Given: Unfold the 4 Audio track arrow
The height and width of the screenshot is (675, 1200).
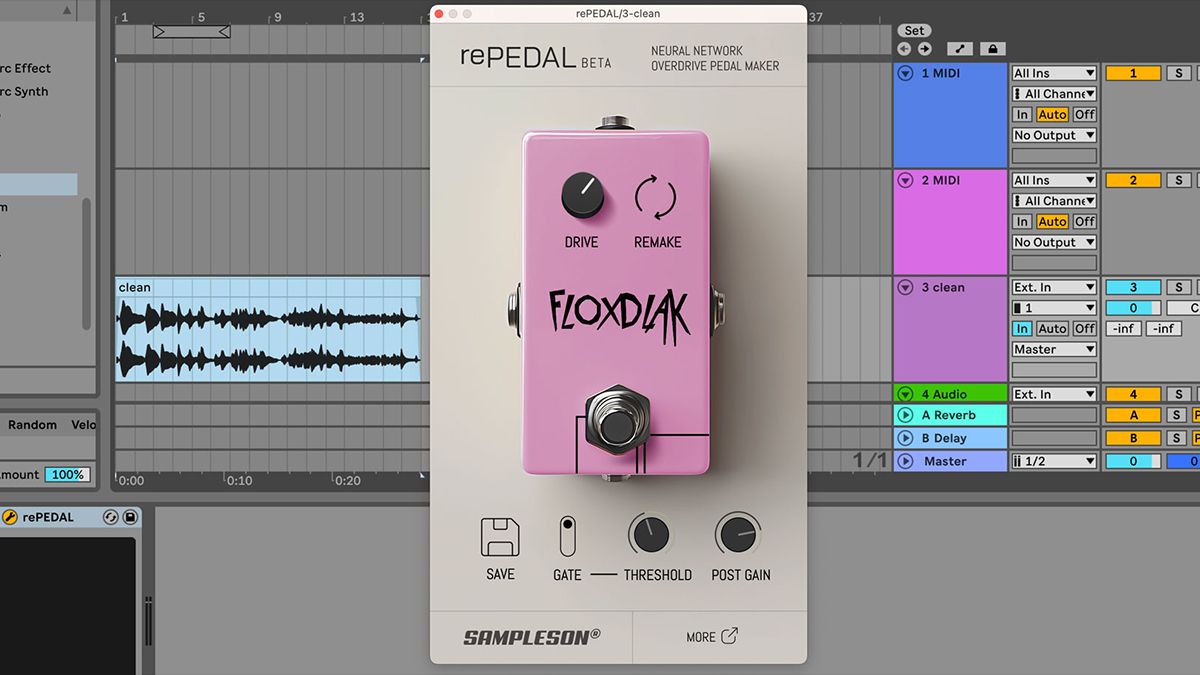Looking at the screenshot, I should (906, 394).
